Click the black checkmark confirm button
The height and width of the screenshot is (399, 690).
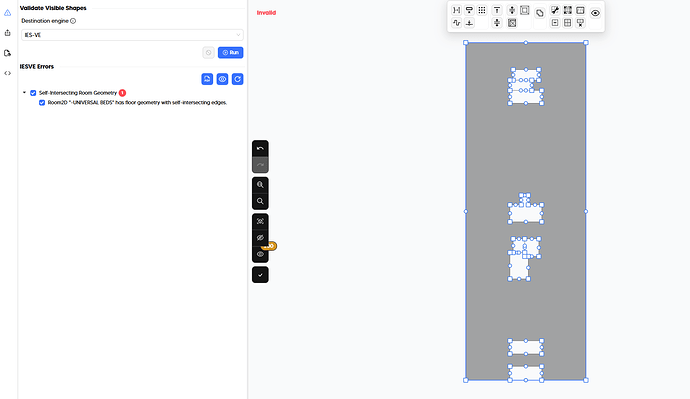click(260, 275)
